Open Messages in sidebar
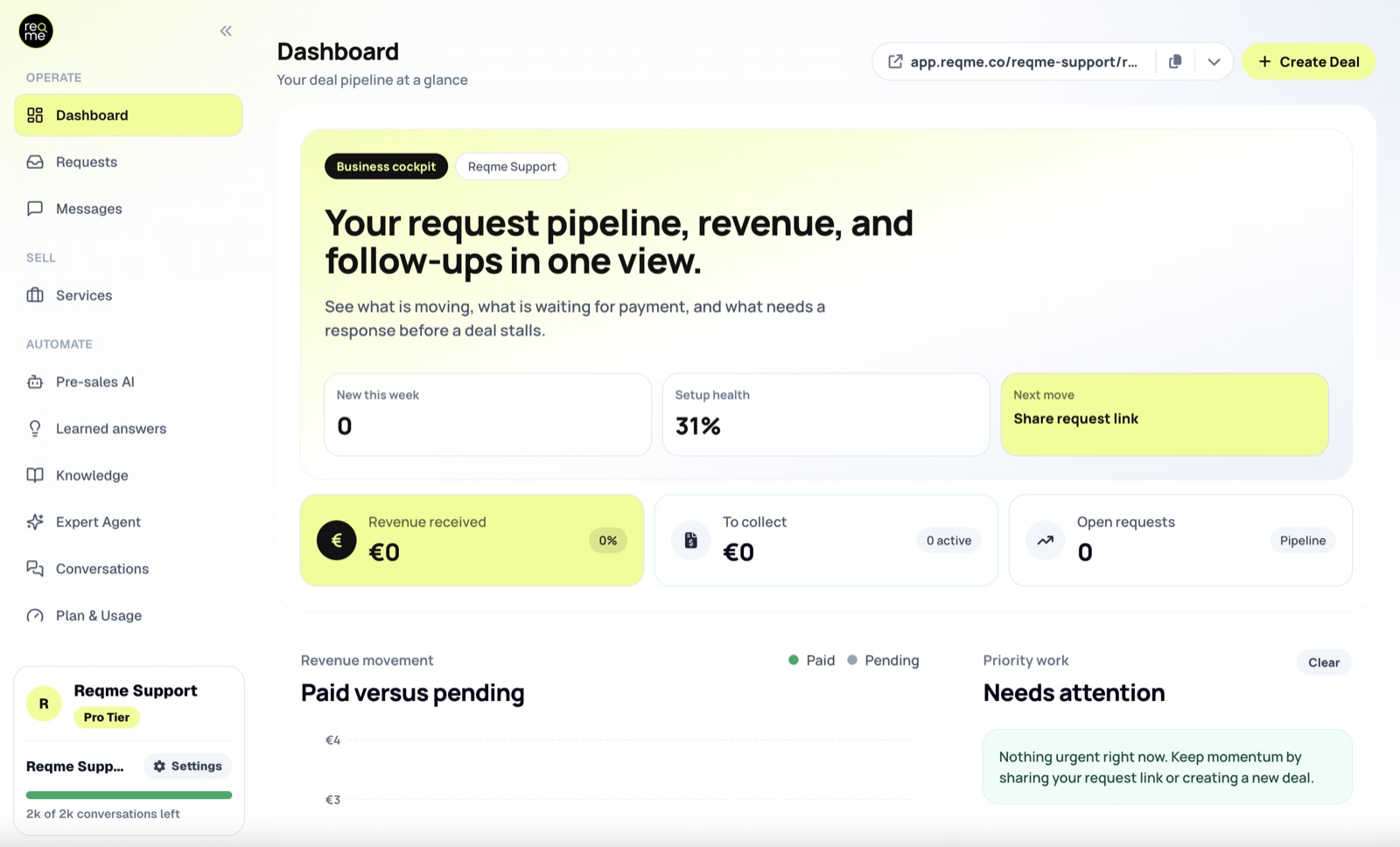The width and height of the screenshot is (1400, 847). coord(129,208)
